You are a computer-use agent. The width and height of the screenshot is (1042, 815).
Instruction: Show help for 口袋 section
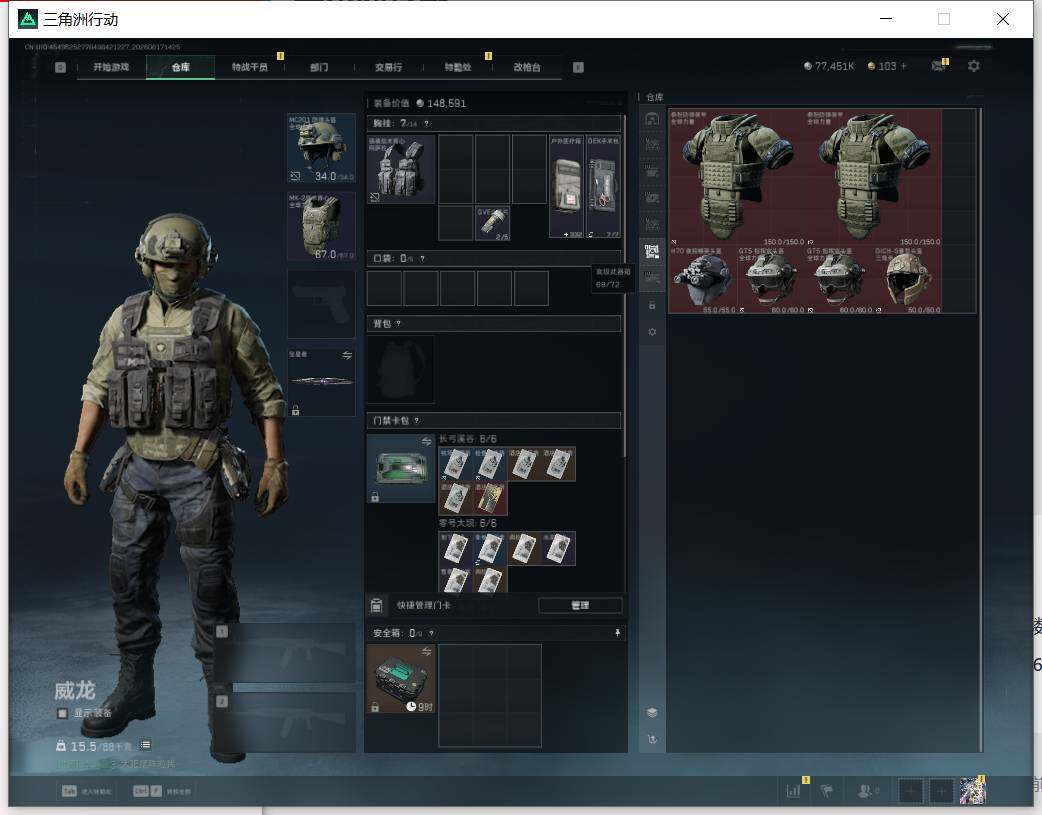click(x=422, y=259)
